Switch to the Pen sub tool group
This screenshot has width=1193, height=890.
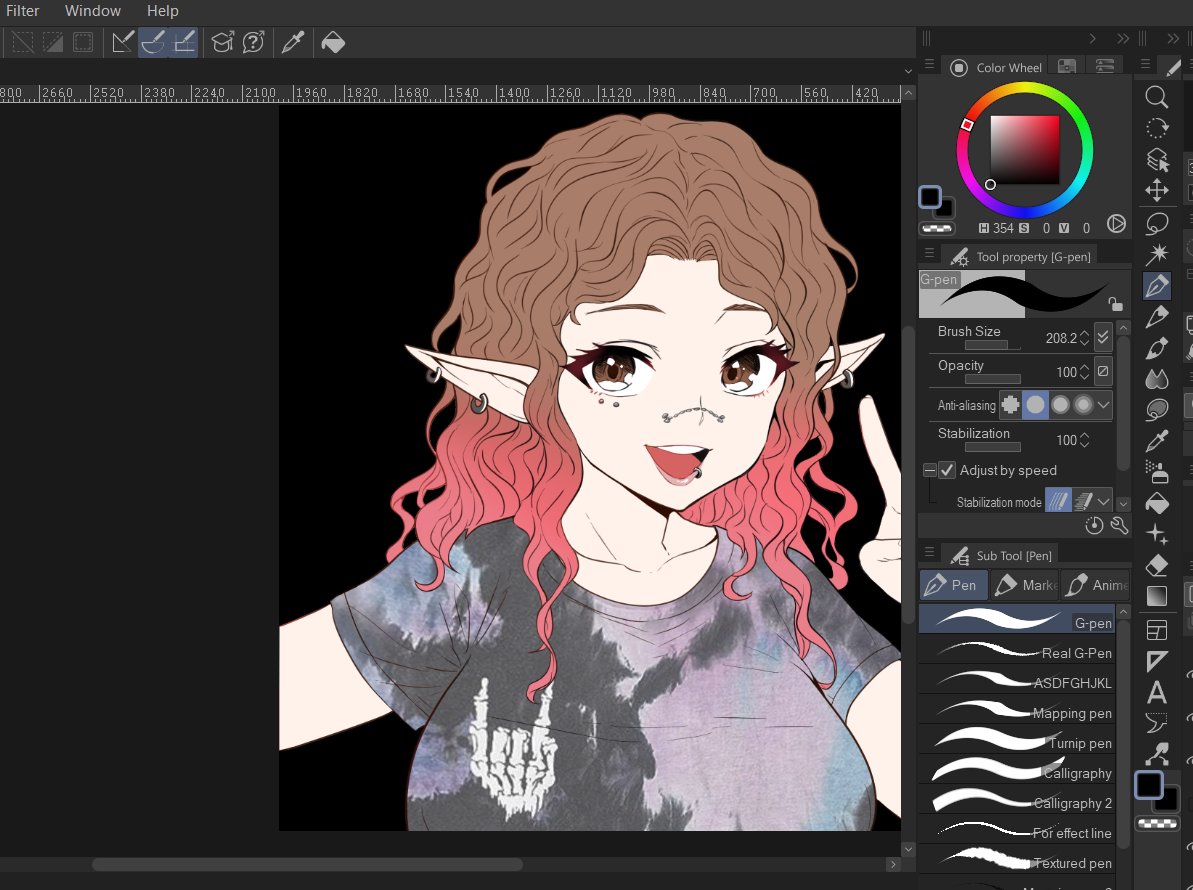(953, 585)
